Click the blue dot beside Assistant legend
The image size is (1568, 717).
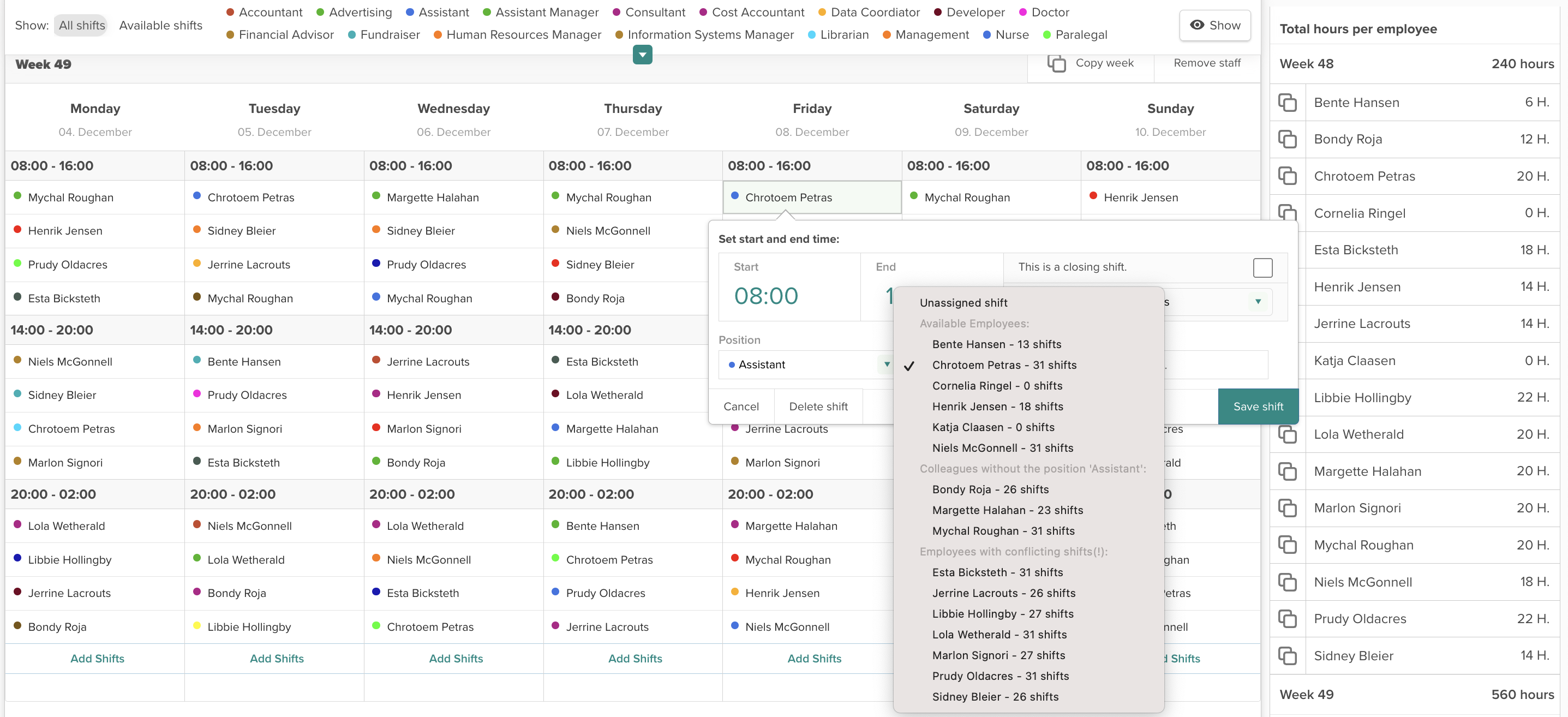coord(410,12)
